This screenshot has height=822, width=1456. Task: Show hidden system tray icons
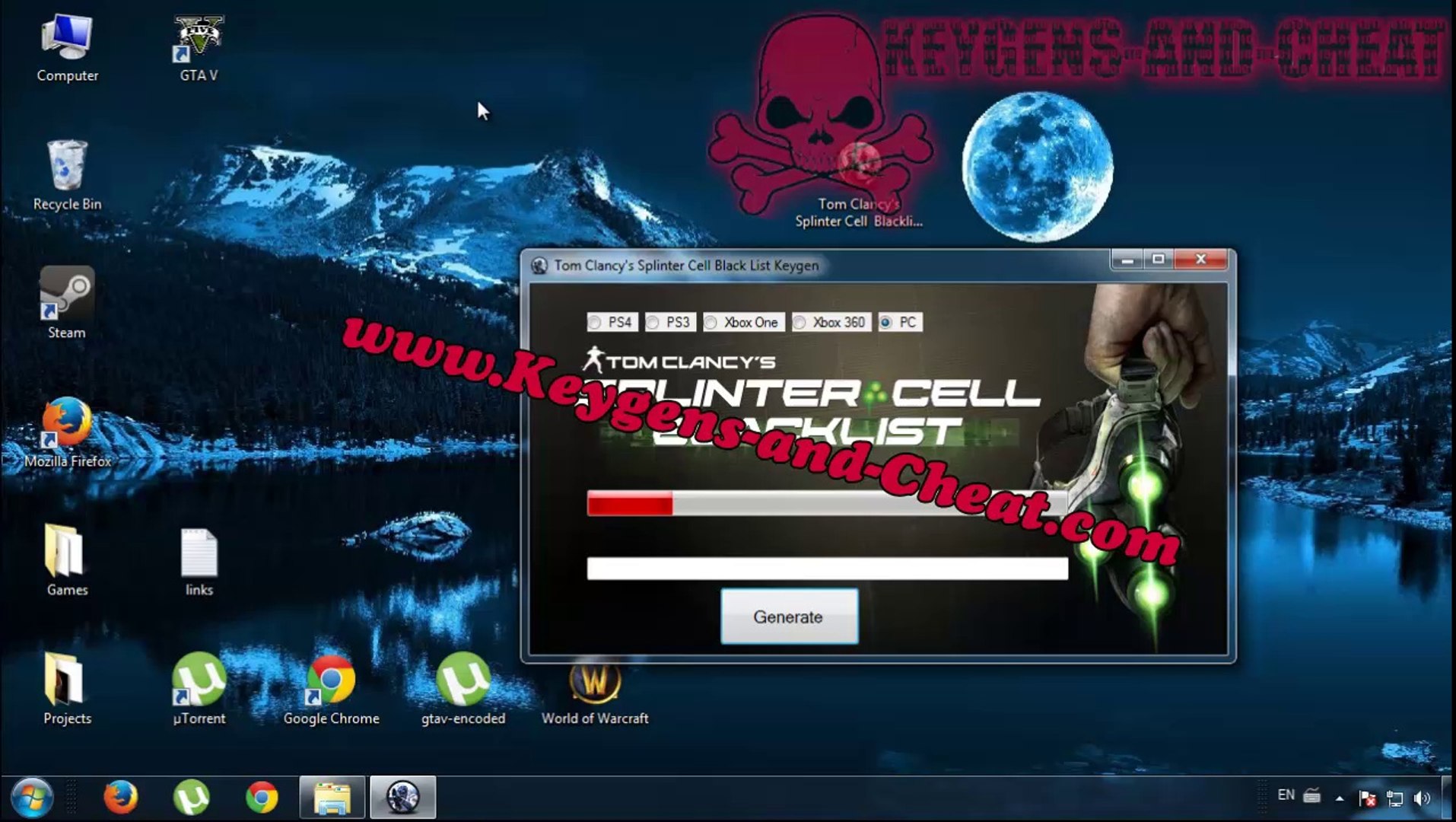click(x=1339, y=798)
